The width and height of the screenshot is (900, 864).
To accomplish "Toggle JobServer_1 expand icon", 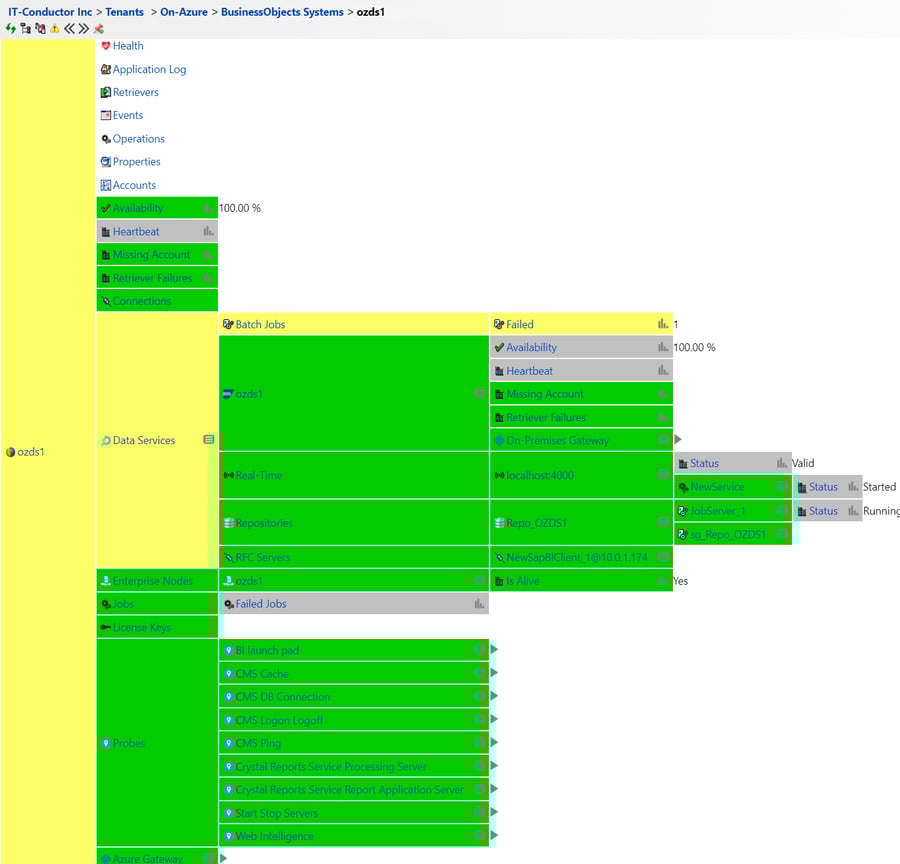I will (x=782, y=510).
